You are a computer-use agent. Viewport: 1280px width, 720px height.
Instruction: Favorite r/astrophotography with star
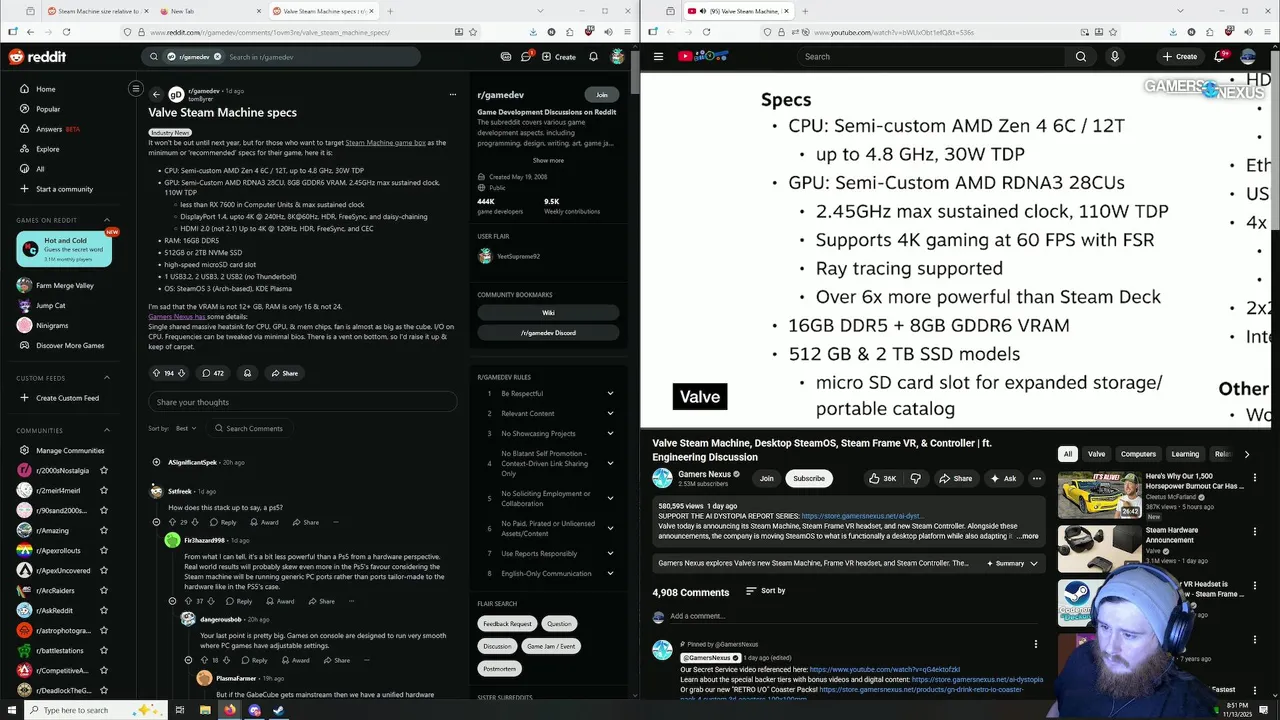pyautogui.click(x=104, y=630)
